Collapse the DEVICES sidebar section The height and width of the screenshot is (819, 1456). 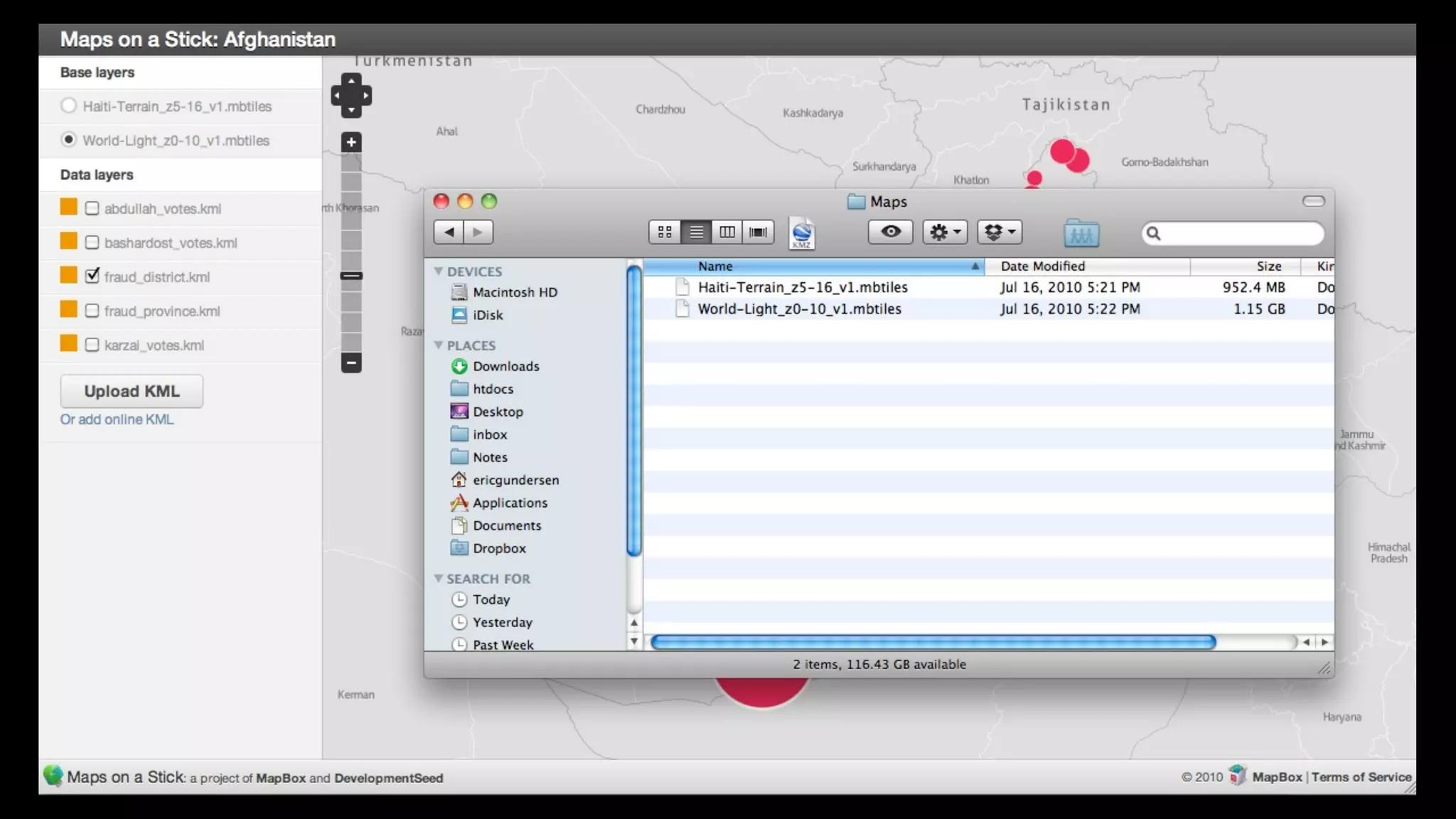(439, 272)
